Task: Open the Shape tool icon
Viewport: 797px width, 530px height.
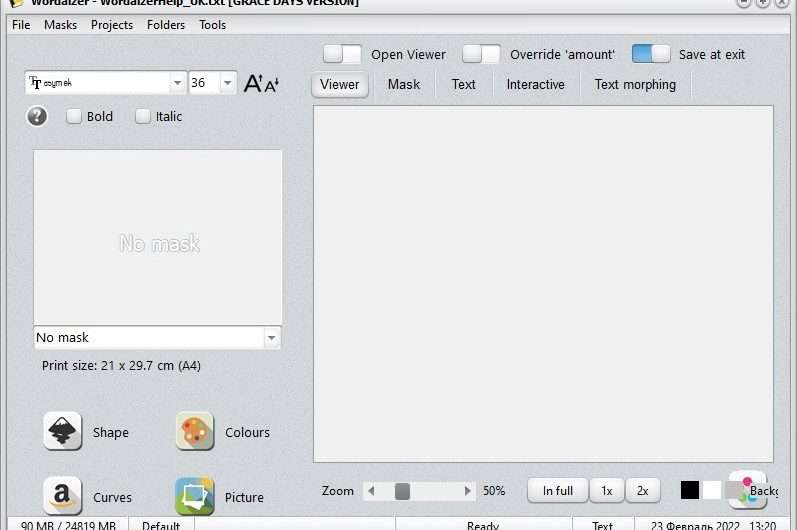Action: pyautogui.click(x=63, y=431)
